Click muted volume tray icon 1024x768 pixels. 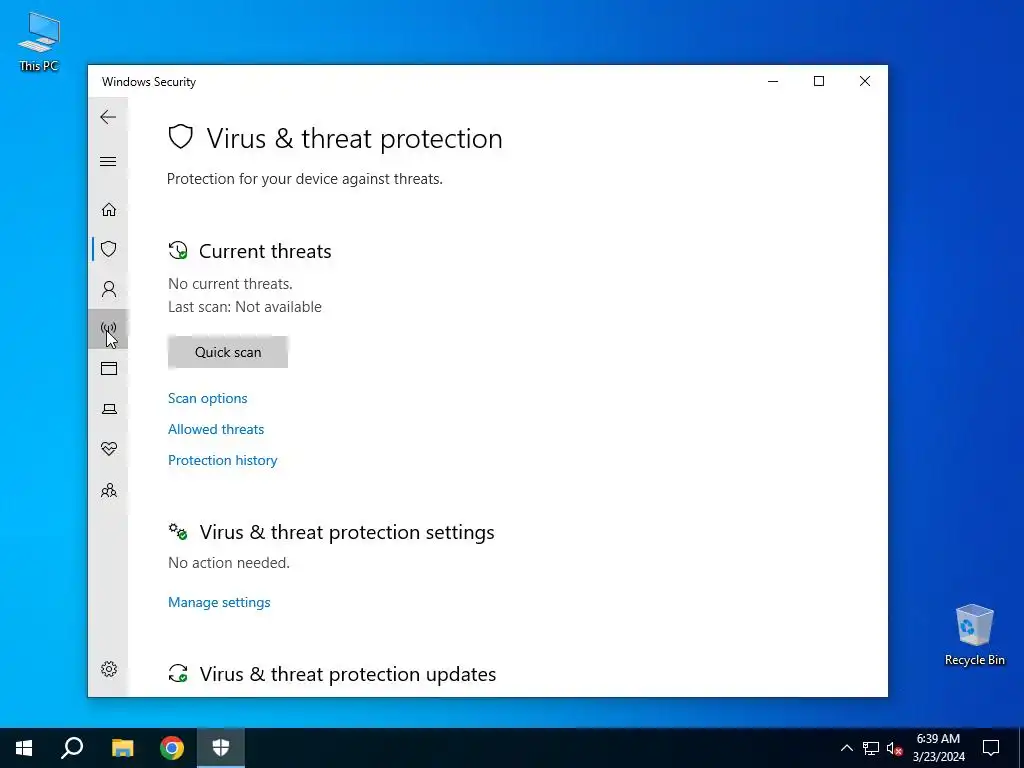pos(895,748)
